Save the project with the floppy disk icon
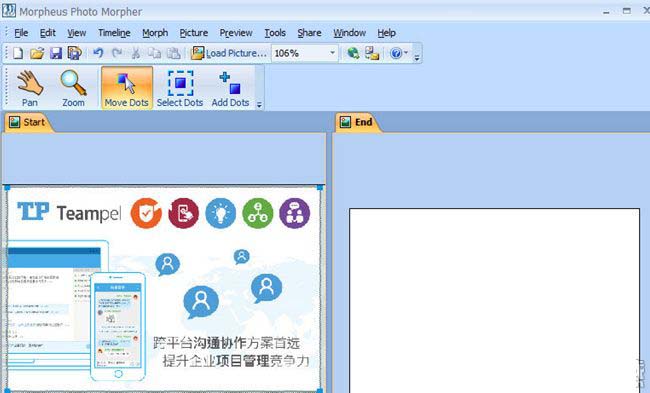This screenshot has height=393, width=650. [x=56, y=53]
